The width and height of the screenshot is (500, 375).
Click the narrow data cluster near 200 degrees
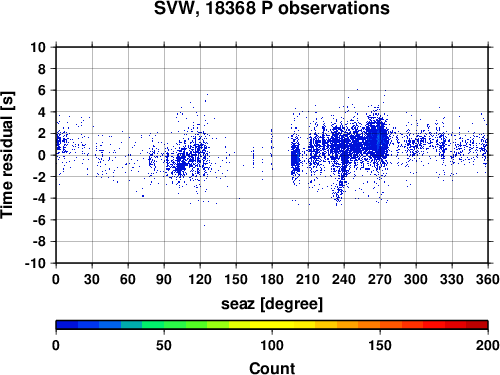point(295,158)
